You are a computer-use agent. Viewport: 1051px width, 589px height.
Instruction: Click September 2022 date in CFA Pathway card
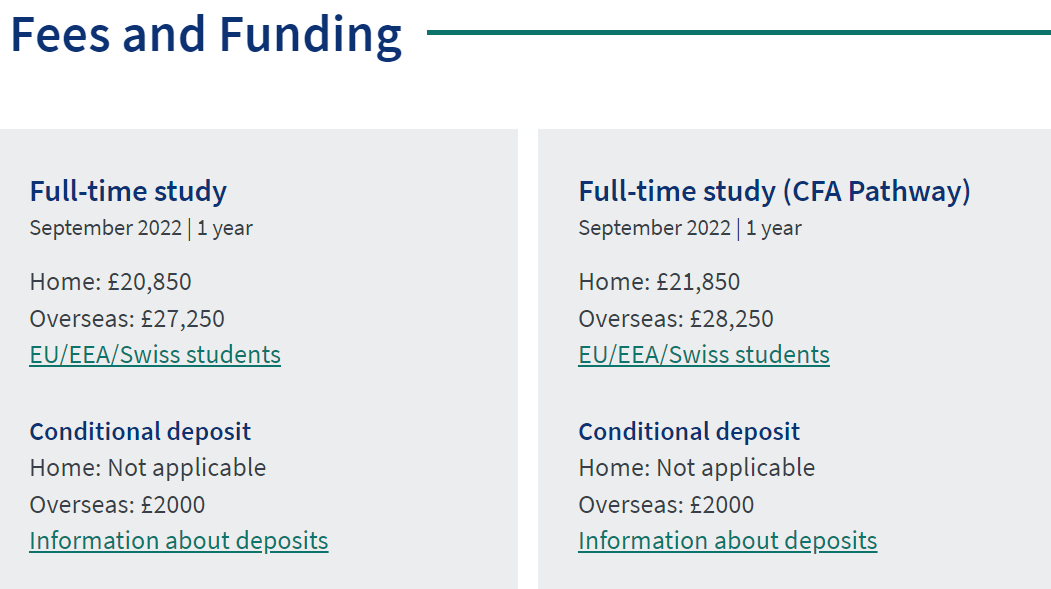click(x=654, y=228)
